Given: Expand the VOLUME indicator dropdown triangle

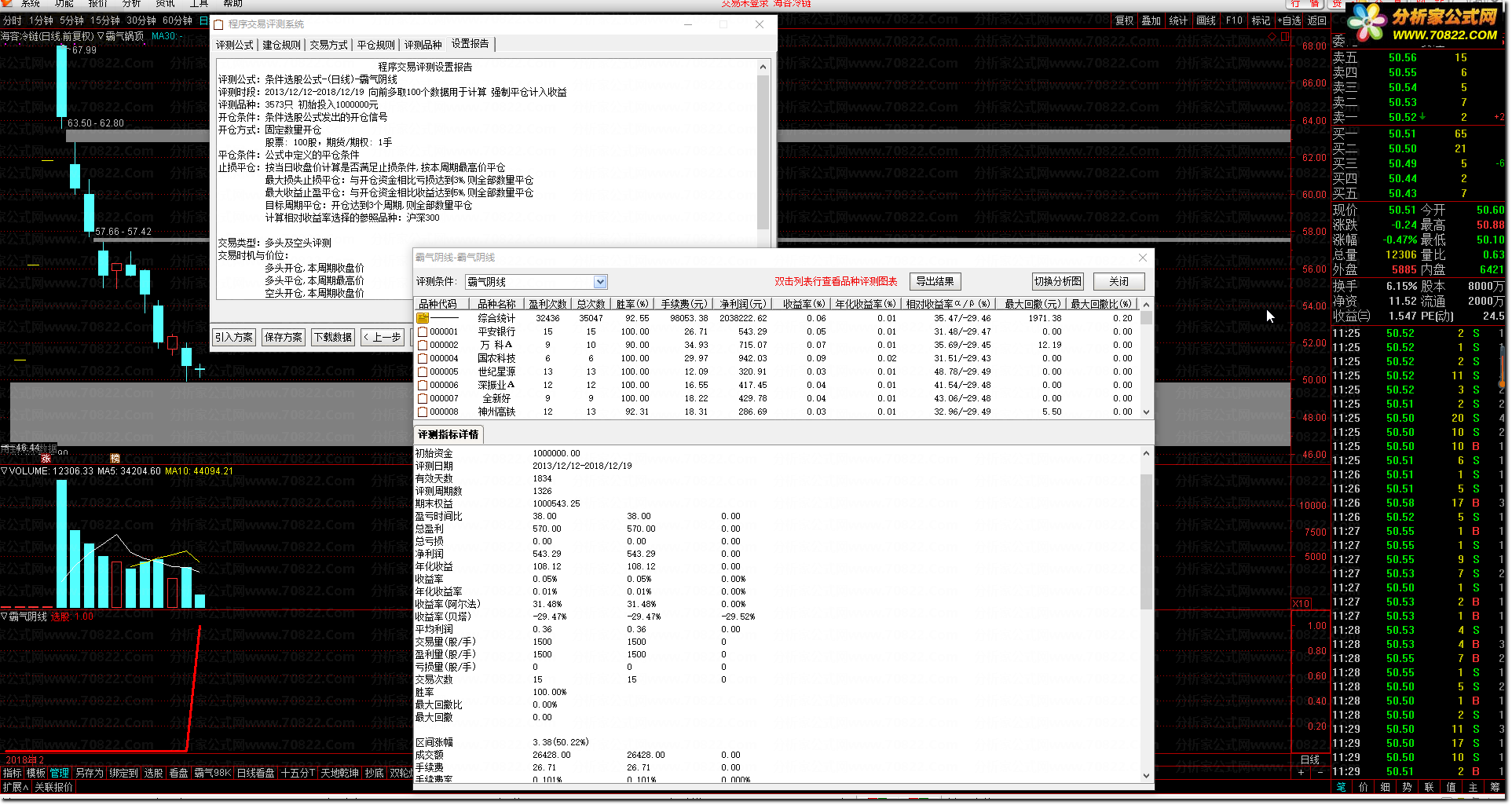Looking at the screenshot, I should click(x=4, y=471).
